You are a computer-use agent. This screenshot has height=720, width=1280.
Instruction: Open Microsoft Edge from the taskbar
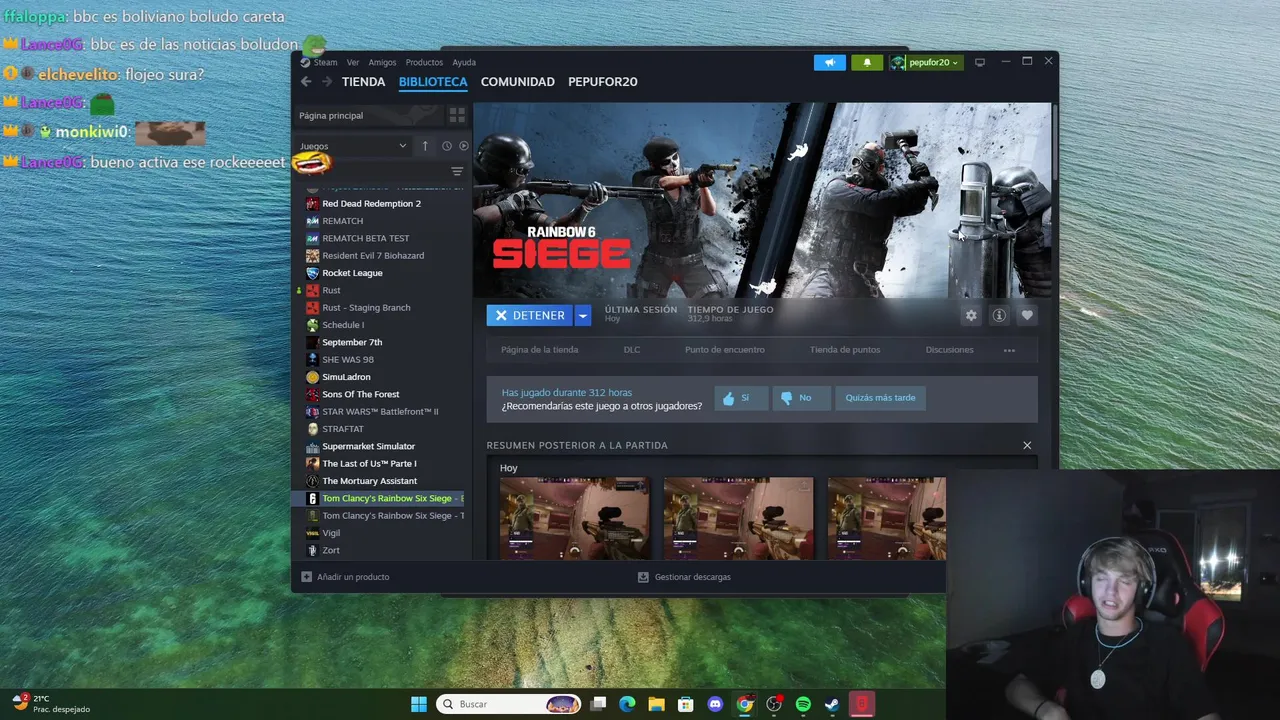point(627,704)
